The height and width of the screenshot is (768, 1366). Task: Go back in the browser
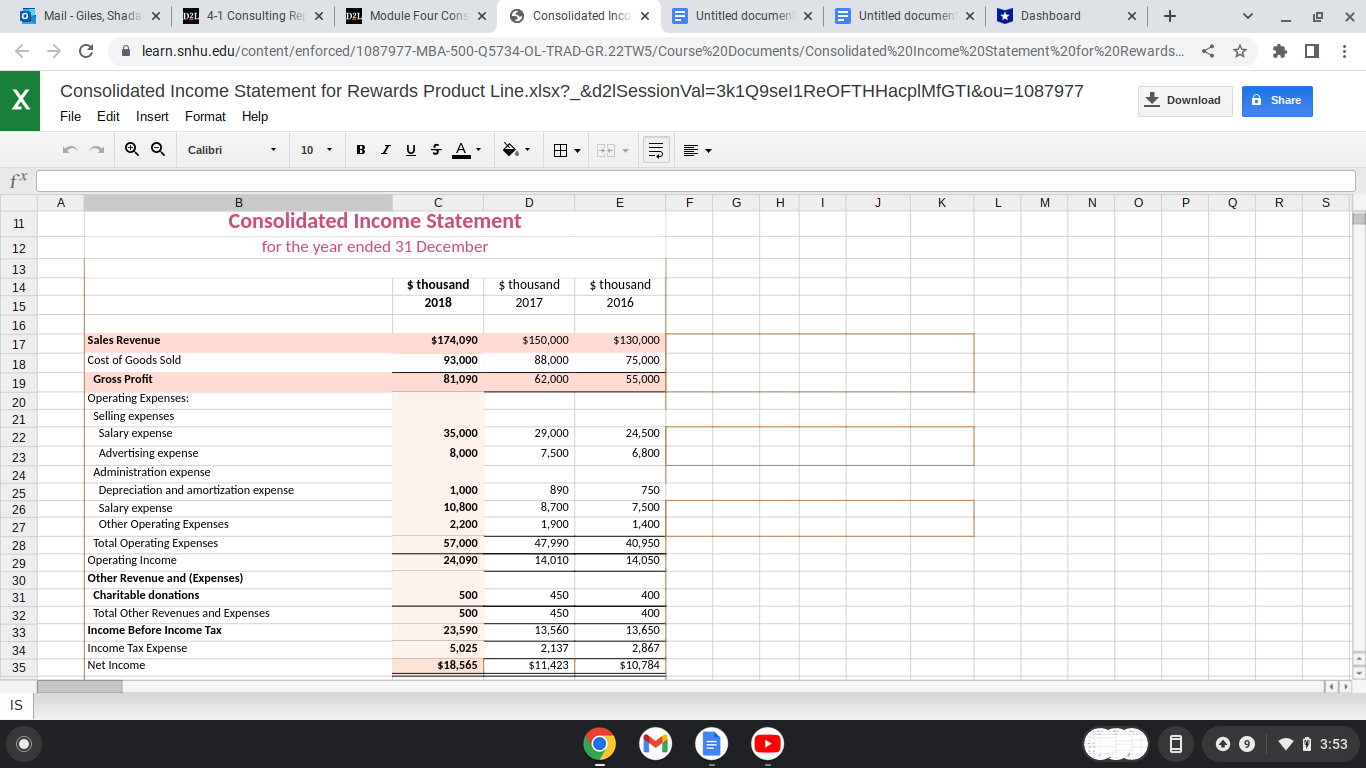[20, 50]
